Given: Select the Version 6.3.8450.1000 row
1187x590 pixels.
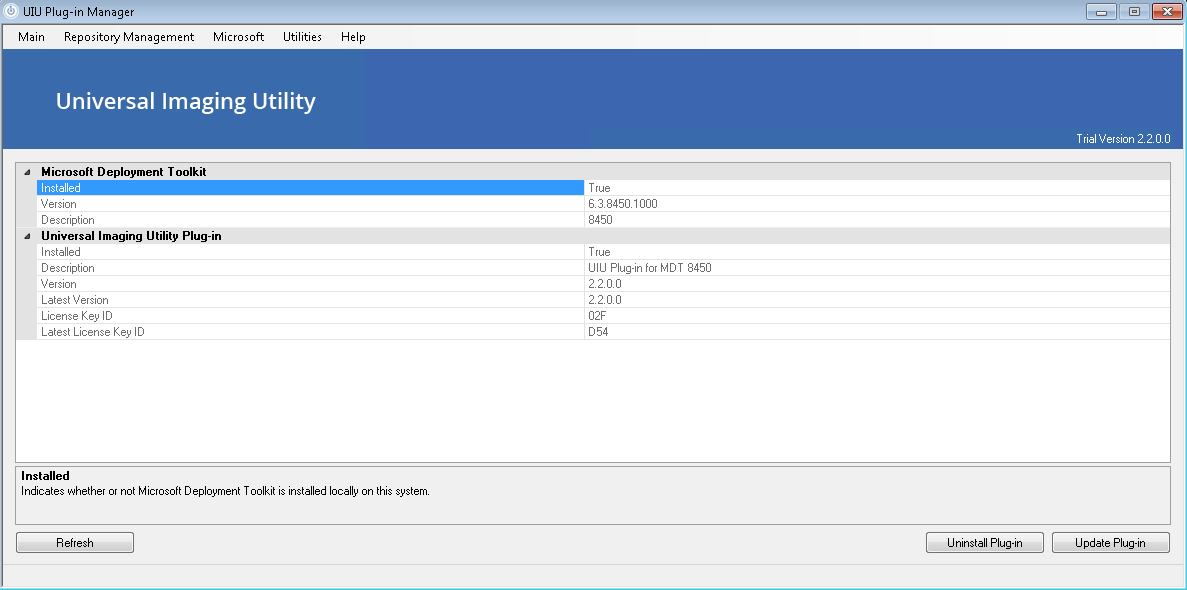Looking at the screenshot, I should pyautogui.click(x=310, y=204).
